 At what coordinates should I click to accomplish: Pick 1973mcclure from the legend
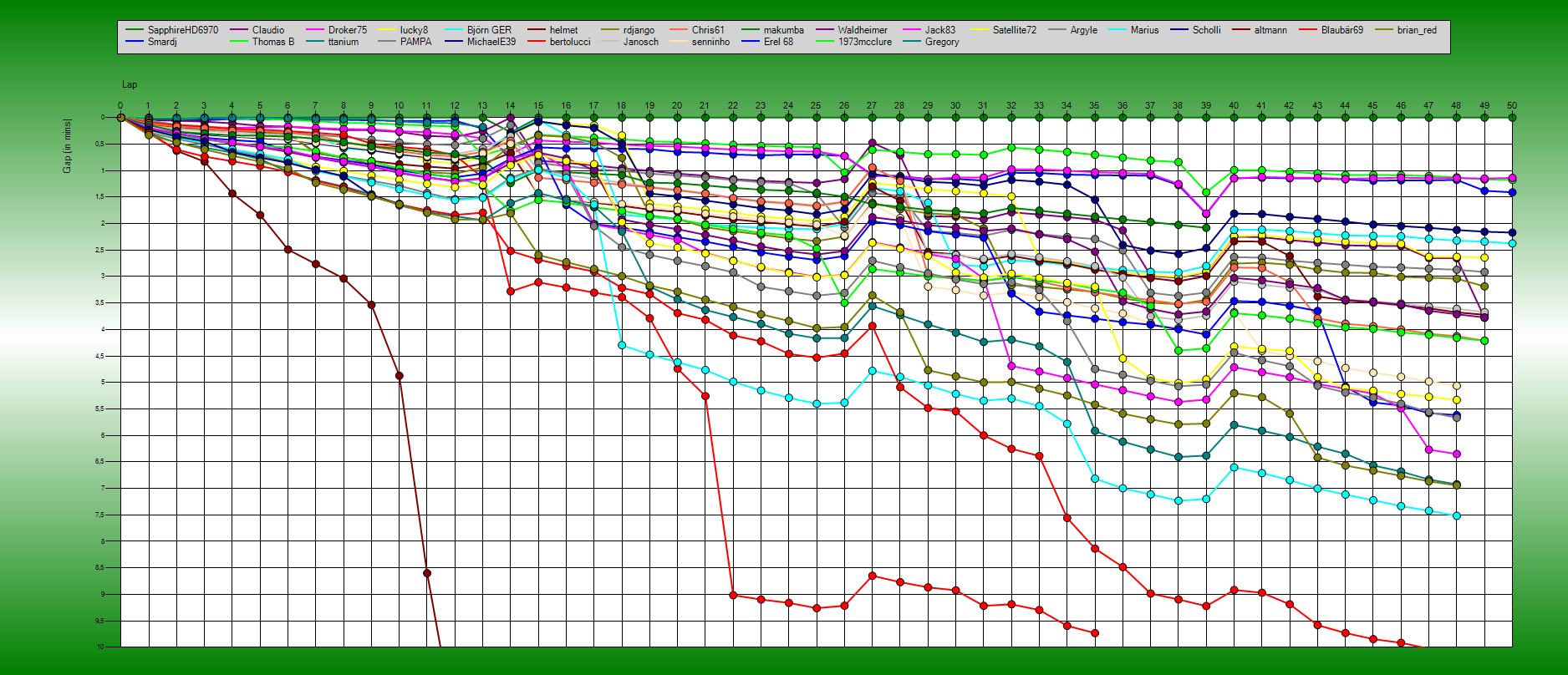click(x=865, y=42)
